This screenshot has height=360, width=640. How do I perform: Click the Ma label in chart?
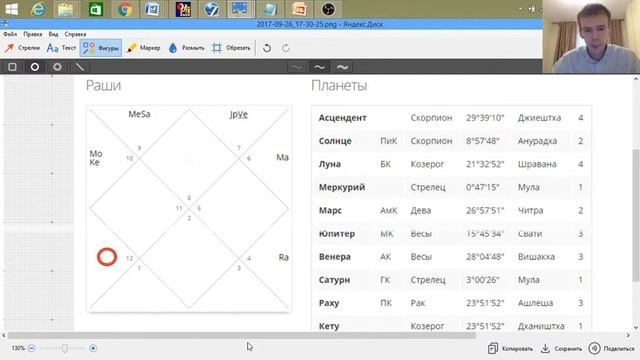282,158
